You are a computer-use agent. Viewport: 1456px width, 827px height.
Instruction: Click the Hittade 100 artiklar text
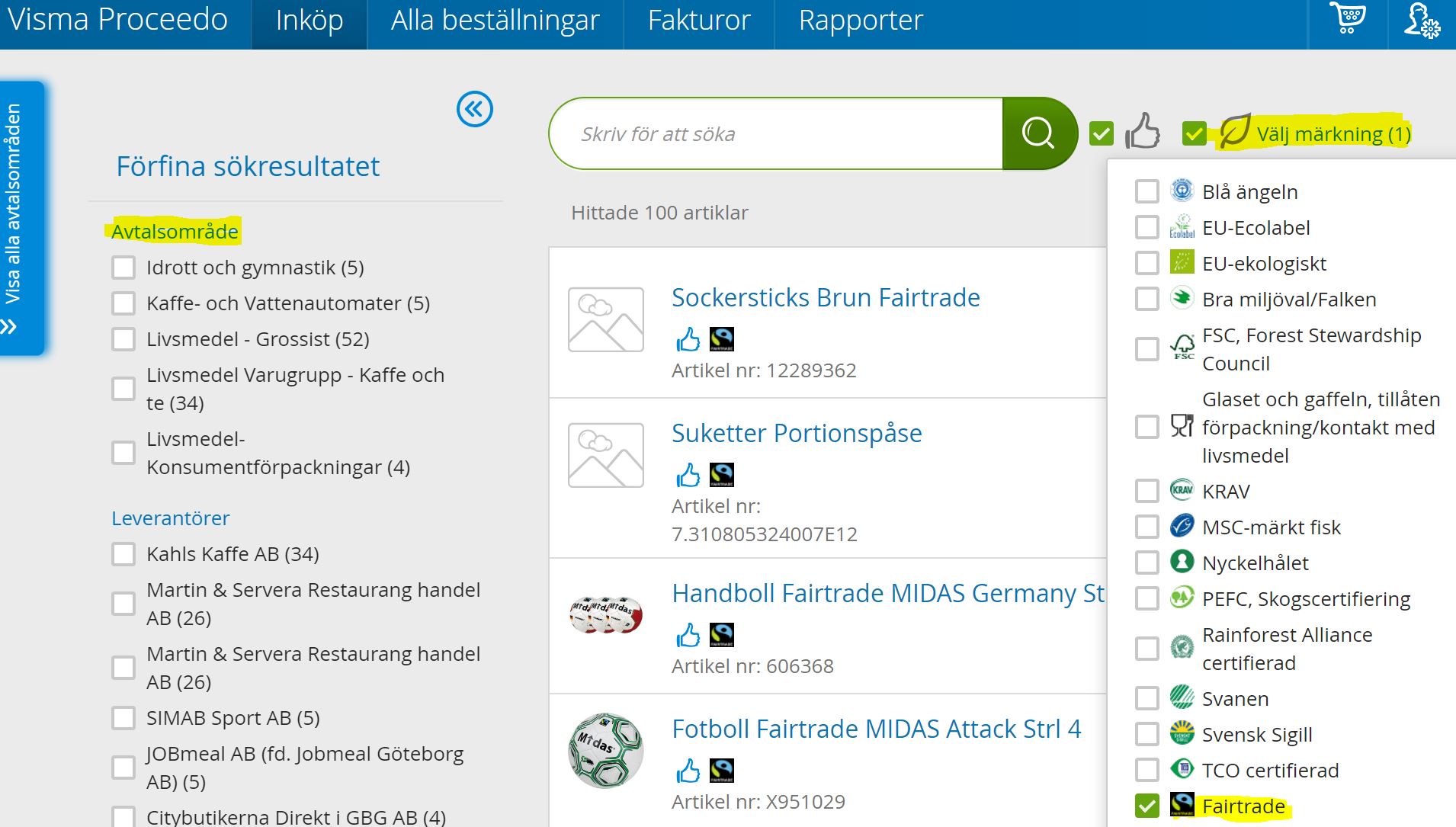tap(659, 213)
